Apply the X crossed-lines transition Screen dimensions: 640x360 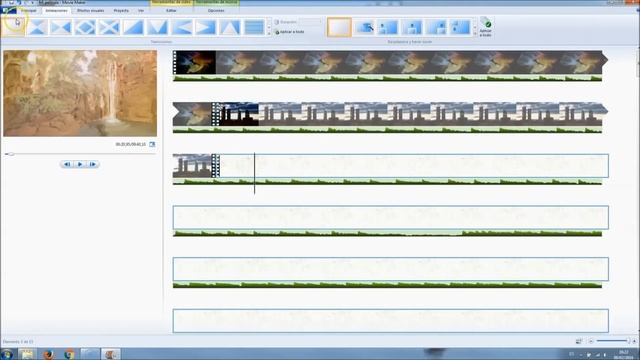point(109,27)
